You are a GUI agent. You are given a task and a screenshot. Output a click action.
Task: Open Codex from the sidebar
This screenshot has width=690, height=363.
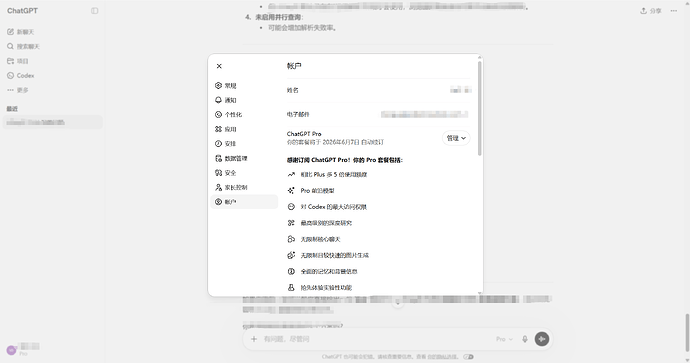click(x=52, y=75)
